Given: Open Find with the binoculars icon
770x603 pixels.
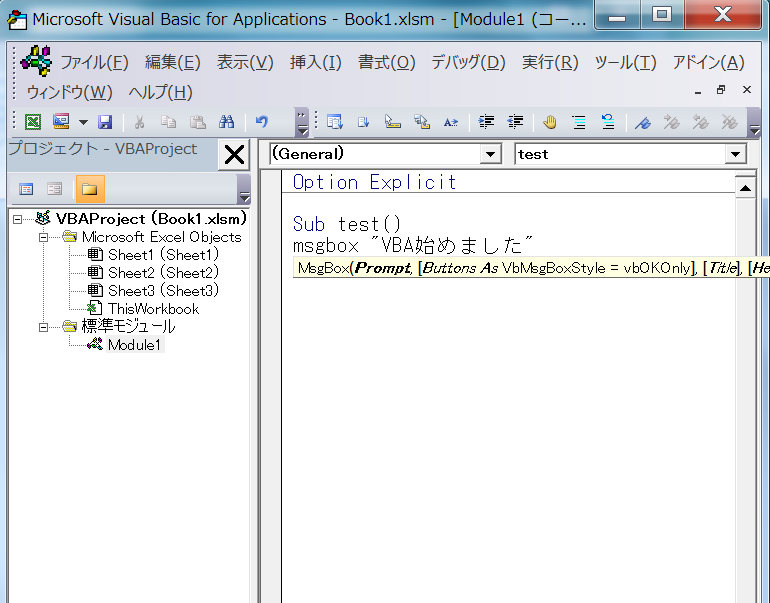Looking at the screenshot, I should tap(226, 122).
